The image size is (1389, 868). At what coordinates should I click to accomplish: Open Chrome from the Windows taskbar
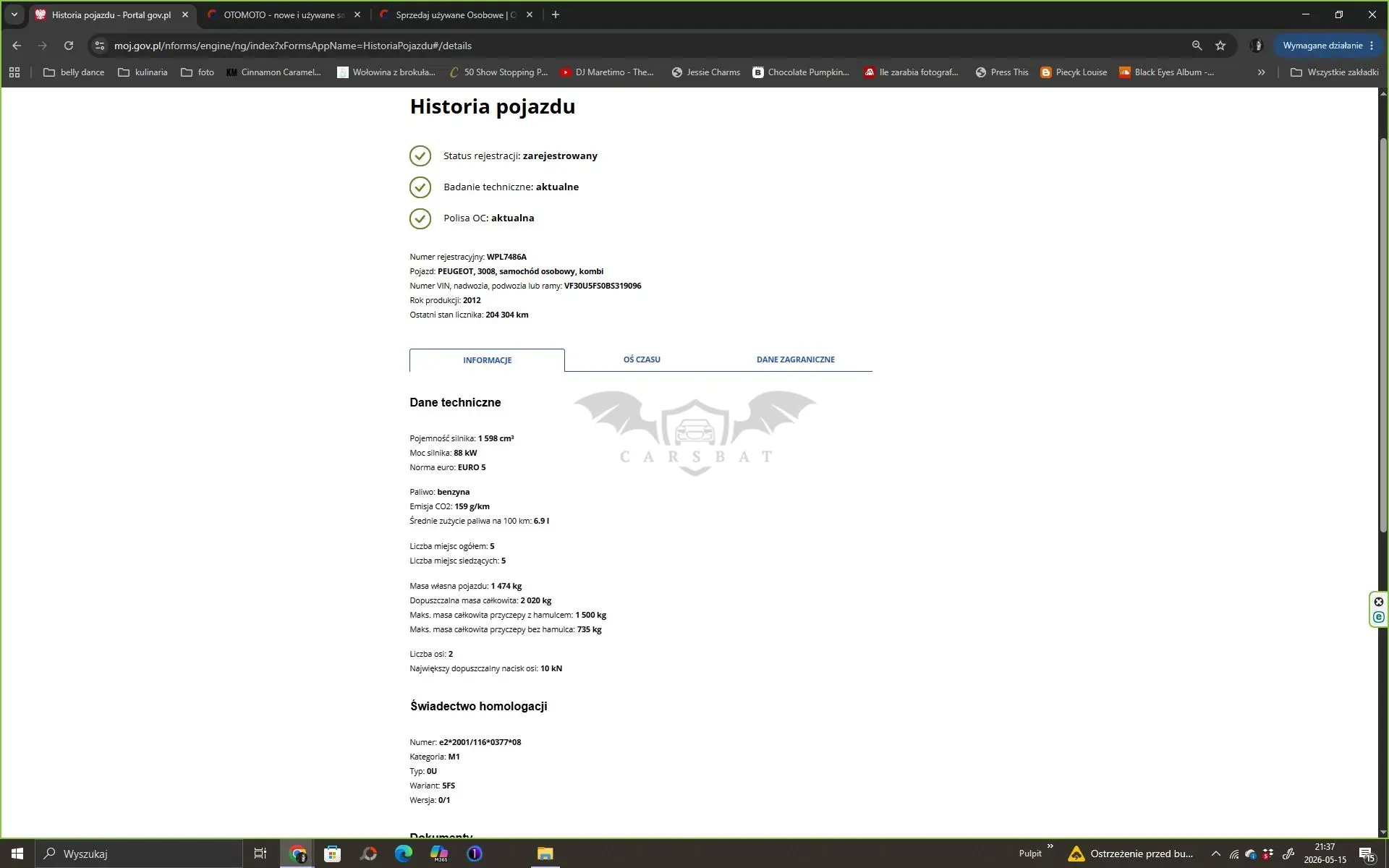[x=297, y=854]
